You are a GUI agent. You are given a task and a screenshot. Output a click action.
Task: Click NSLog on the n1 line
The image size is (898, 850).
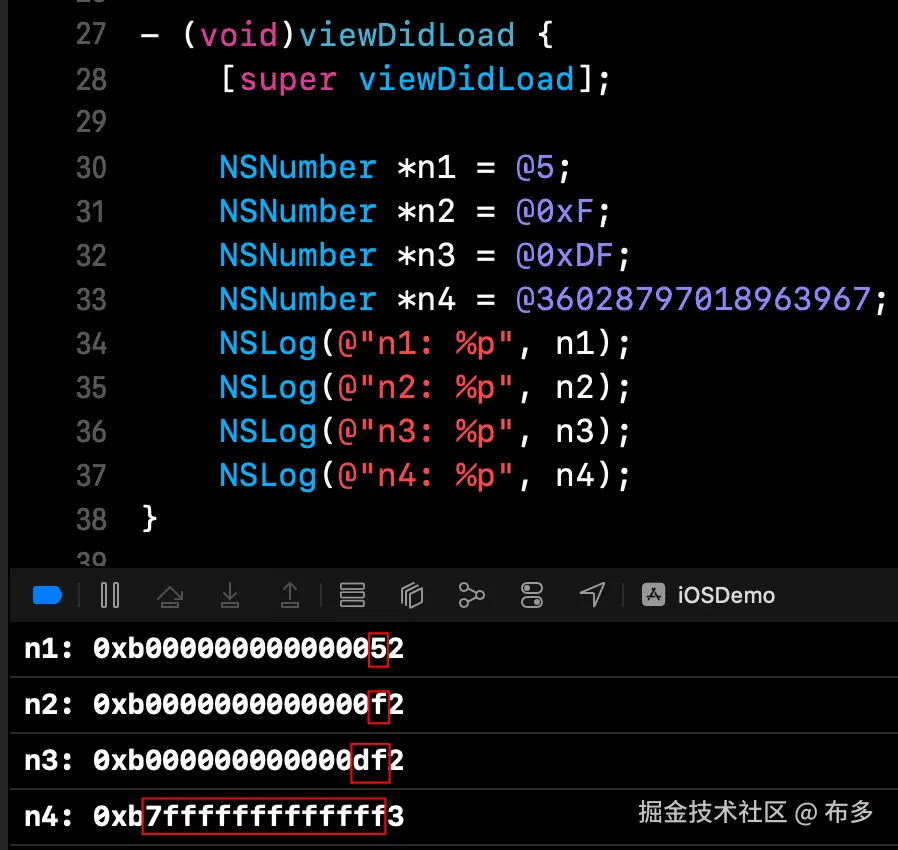click(268, 344)
